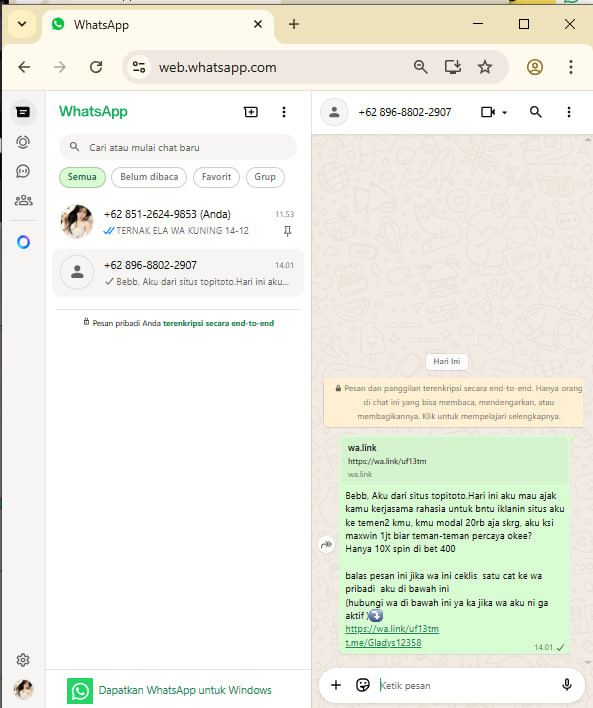Select the WhatsApp browser tab
Screen dimensions: 593x708
click(x=158, y=25)
